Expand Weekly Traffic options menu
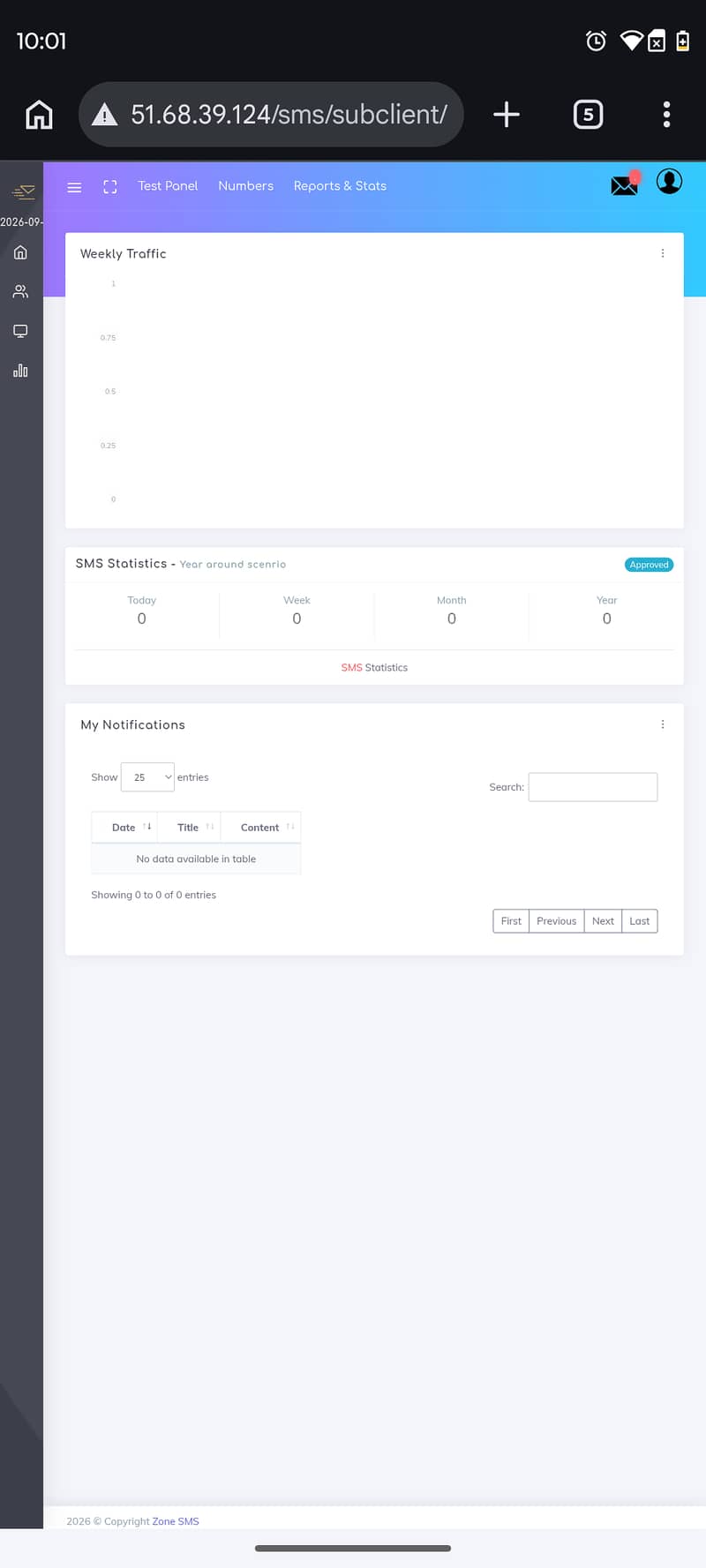The height and width of the screenshot is (1568, 706). coord(663,253)
